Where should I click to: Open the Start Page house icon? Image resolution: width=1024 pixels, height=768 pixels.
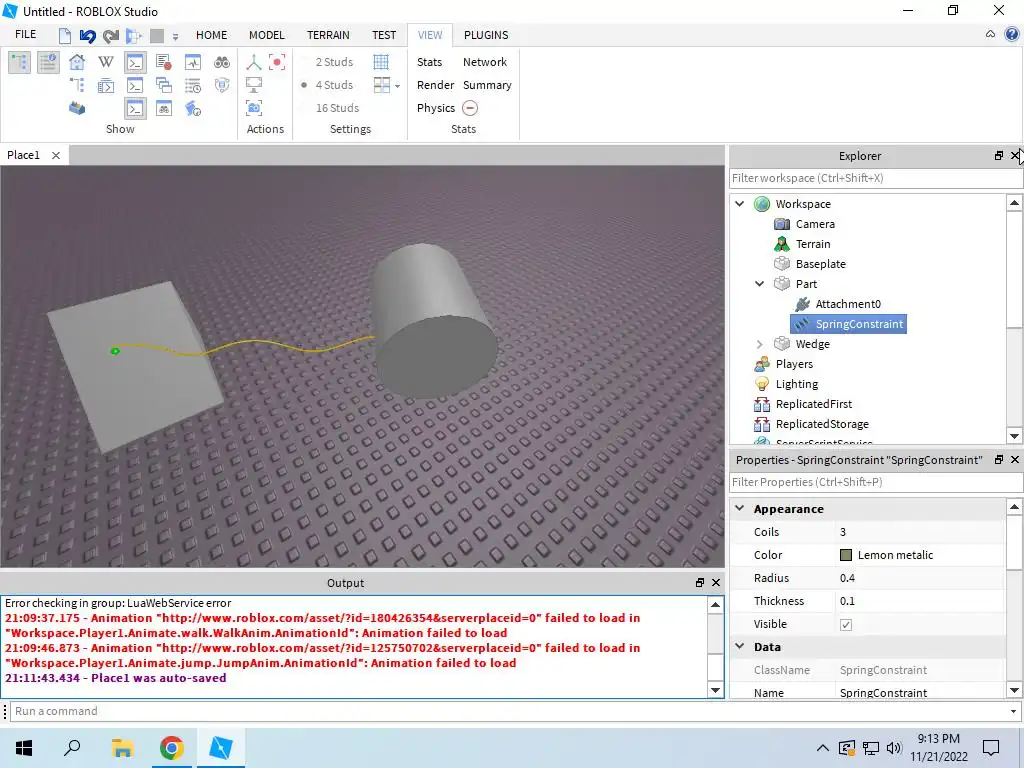77,62
